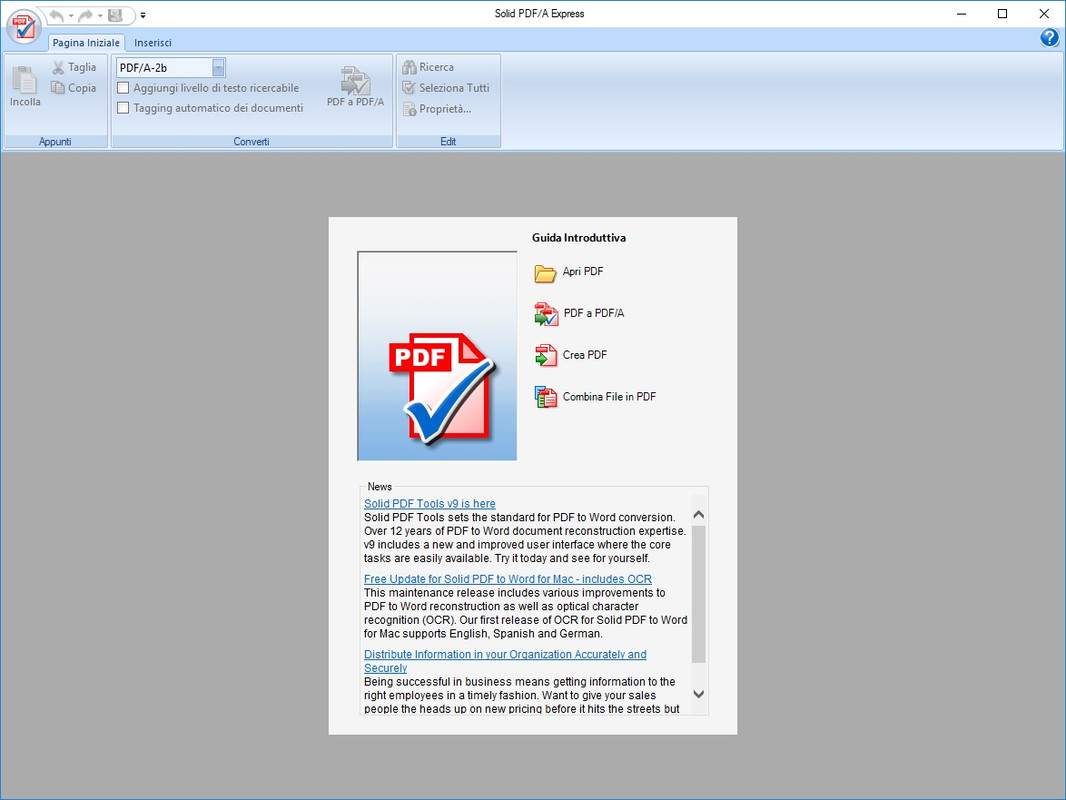Click the Combina File in PDF icon
This screenshot has width=1066, height=800.
click(545, 397)
